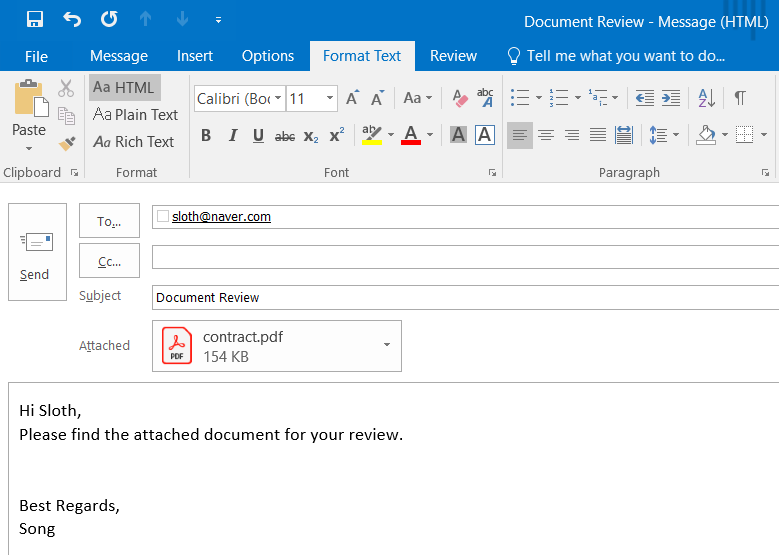Click Tell me what you want to do box
The width and height of the screenshot is (779, 555).
(x=616, y=56)
